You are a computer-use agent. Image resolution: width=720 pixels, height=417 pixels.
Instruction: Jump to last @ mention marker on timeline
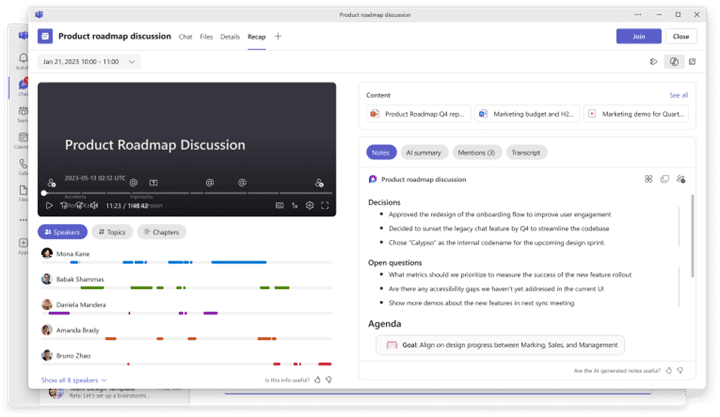[x=242, y=182]
